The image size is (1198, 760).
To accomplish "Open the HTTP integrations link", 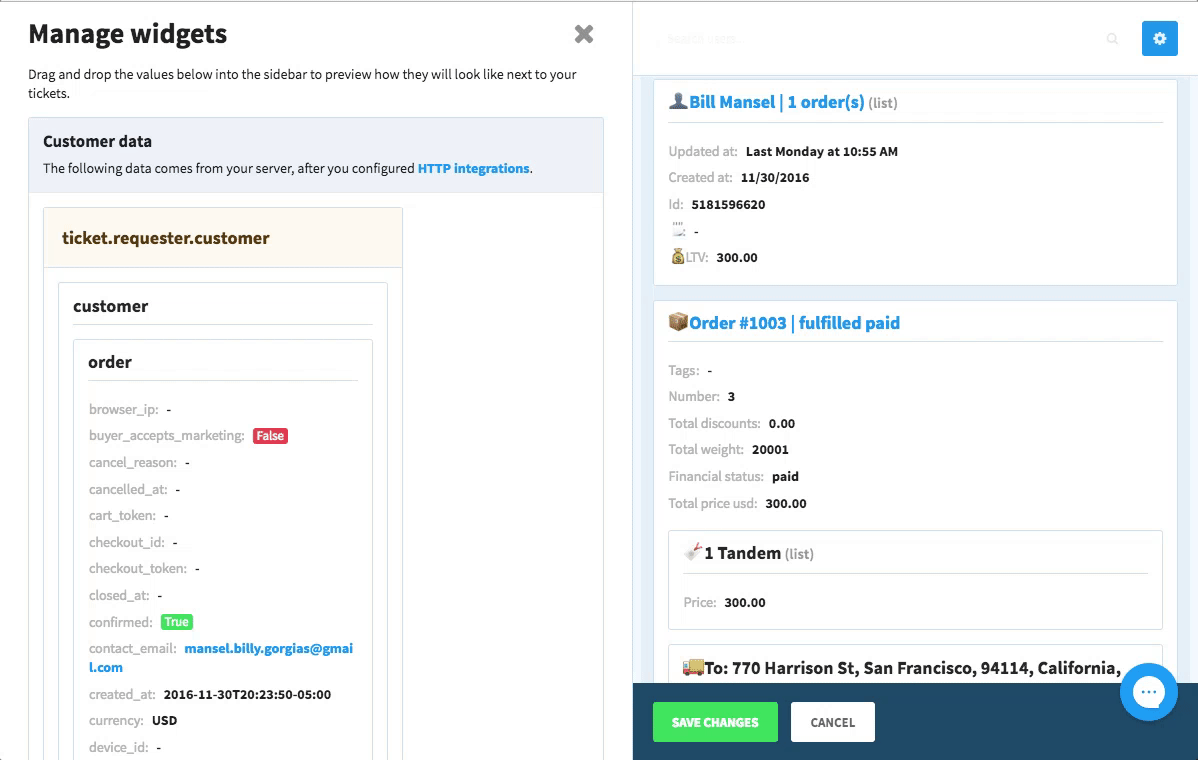I will point(474,168).
